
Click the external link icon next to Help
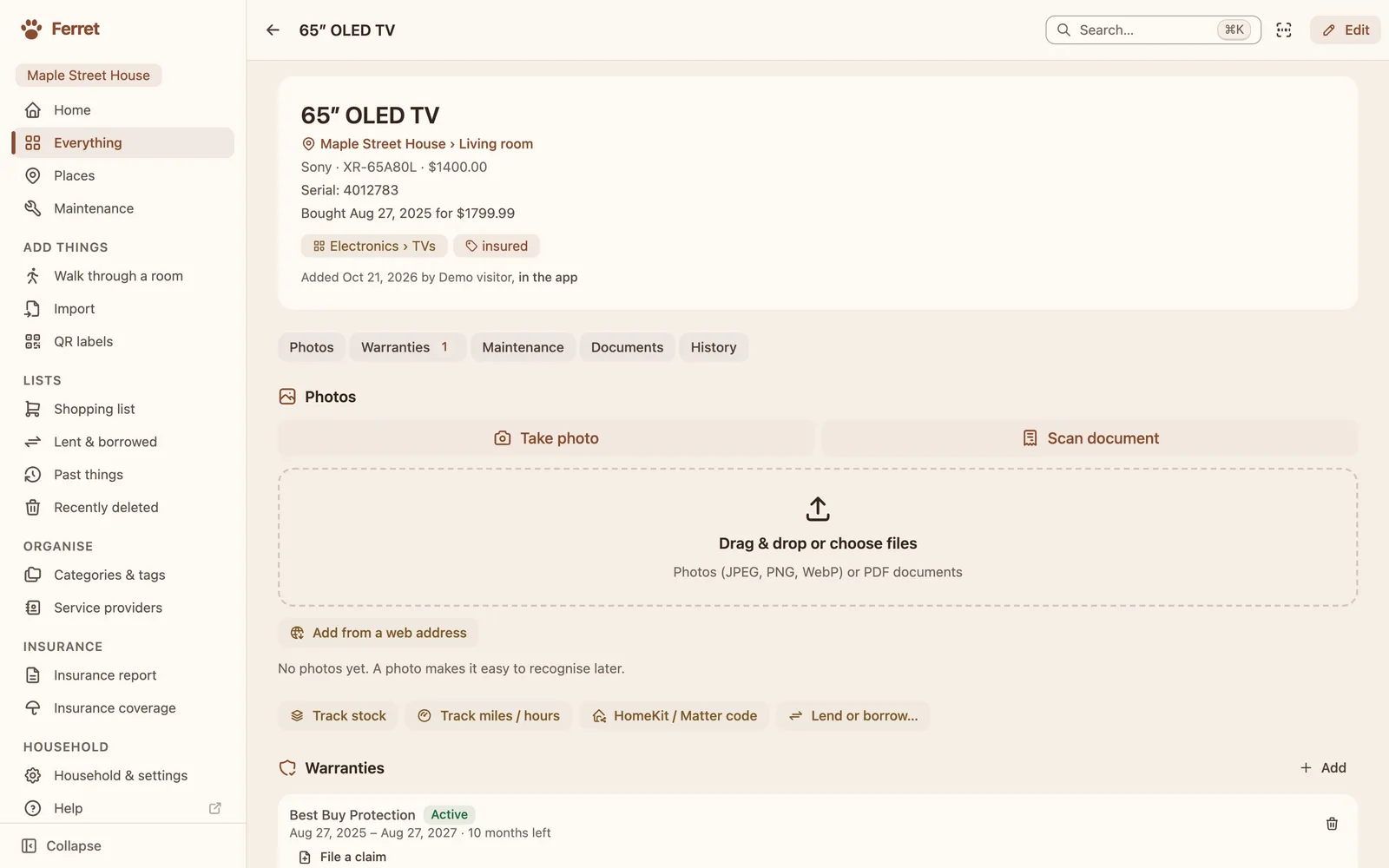pos(215,808)
